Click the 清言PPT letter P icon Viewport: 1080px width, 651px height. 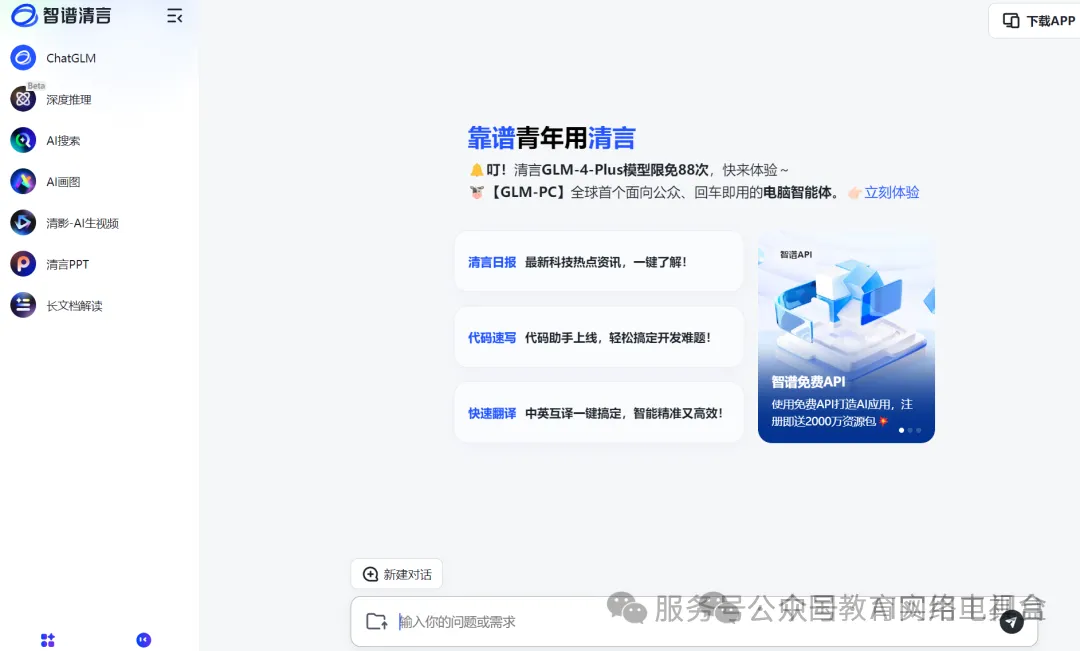[23, 265]
